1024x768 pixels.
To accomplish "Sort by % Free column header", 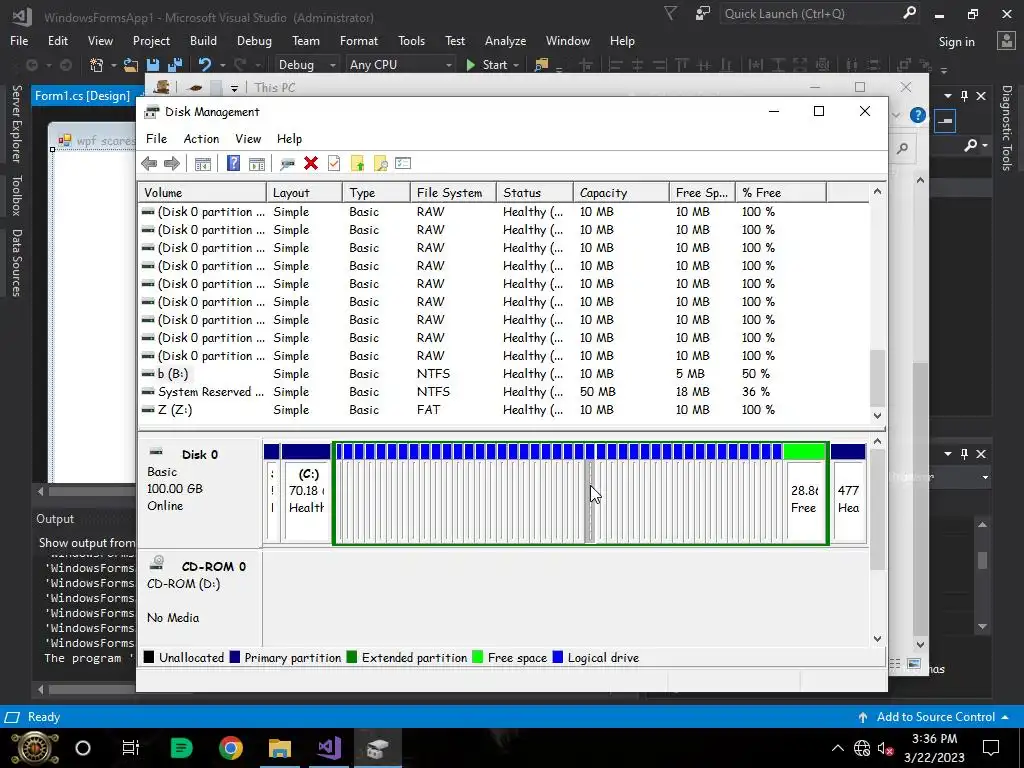I will pos(781,193).
